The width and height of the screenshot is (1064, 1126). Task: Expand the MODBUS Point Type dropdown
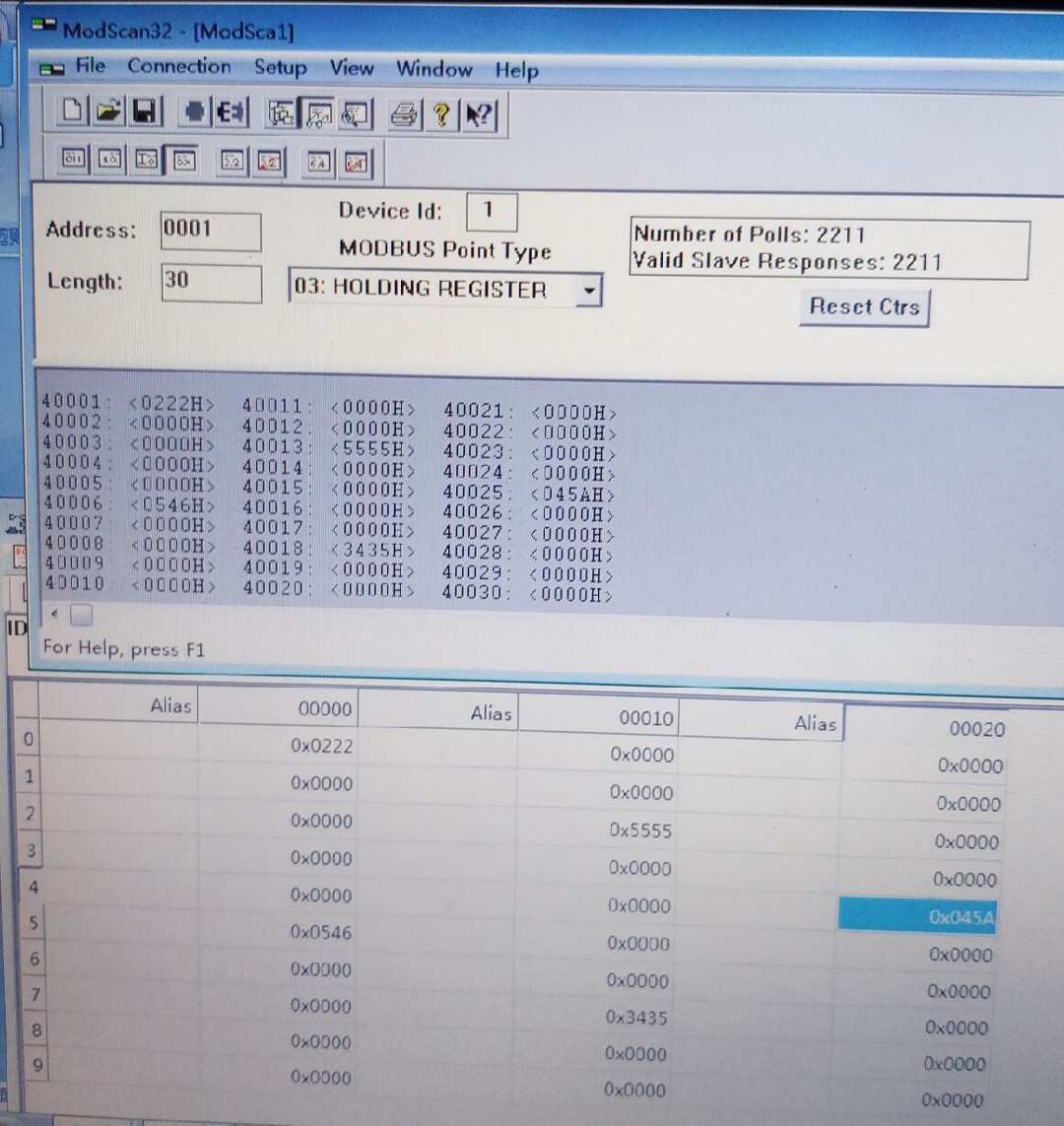[589, 290]
